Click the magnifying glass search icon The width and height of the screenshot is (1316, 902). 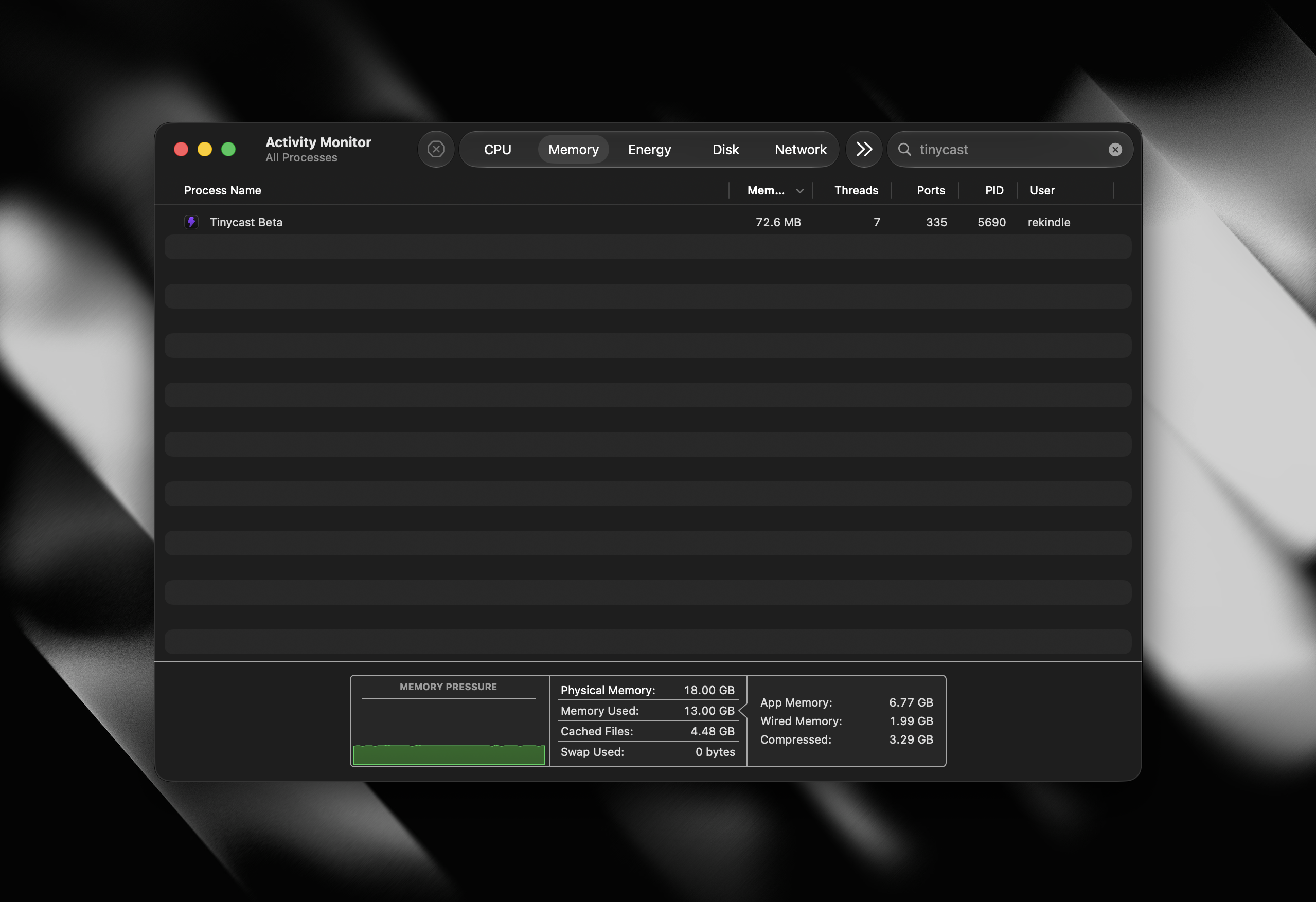tap(905, 149)
